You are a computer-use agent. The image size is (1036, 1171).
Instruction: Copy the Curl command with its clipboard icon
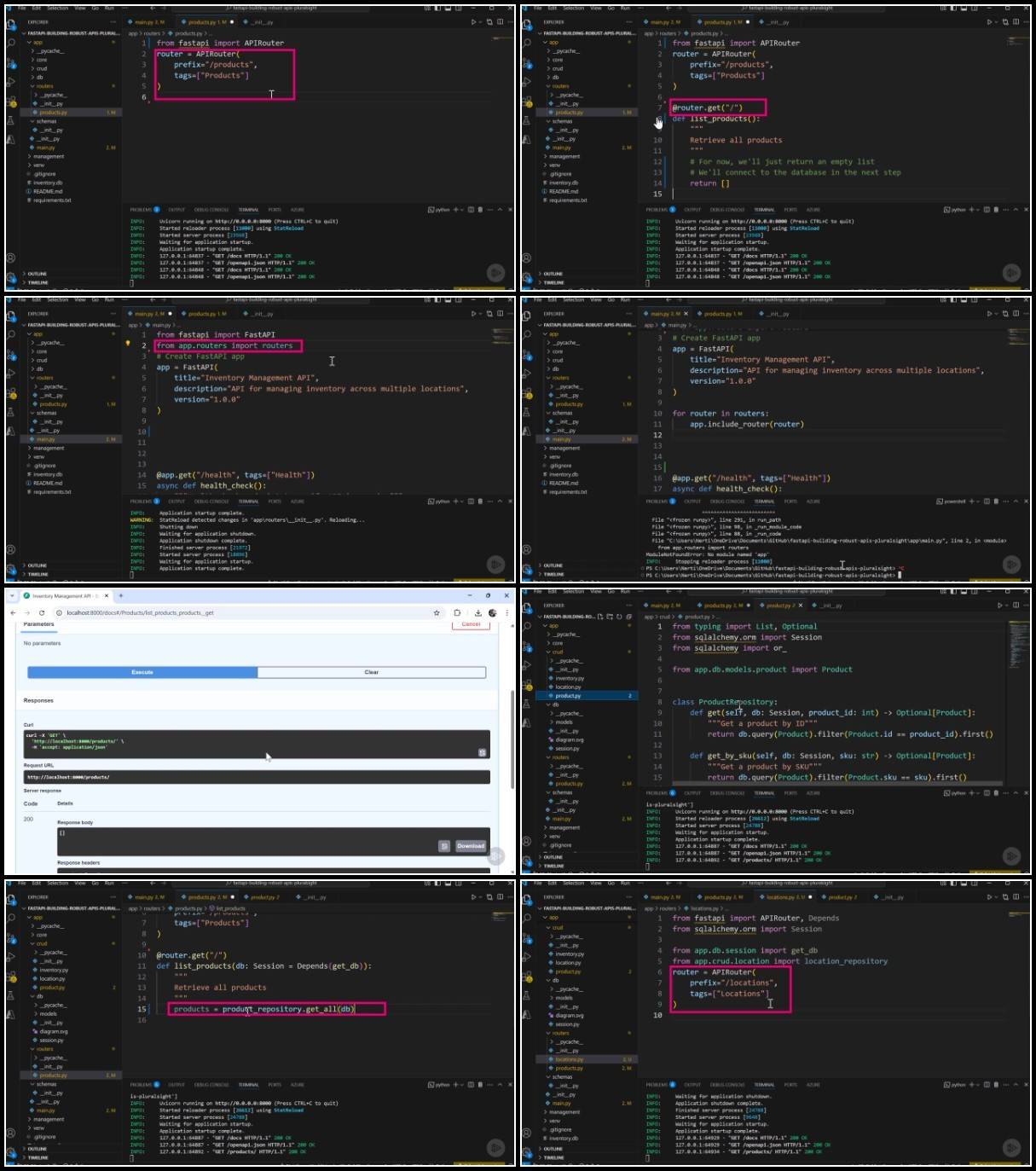coord(482,752)
